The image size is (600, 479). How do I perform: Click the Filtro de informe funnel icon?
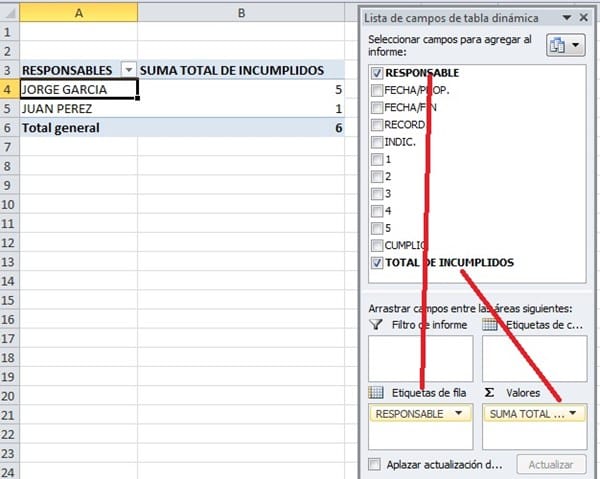[376, 325]
